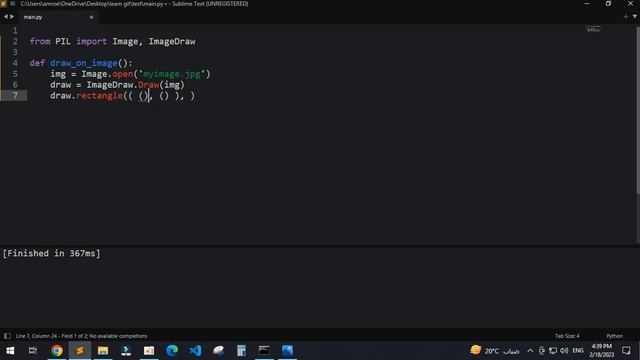Switch the ENG input language indicator
The width and height of the screenshot is (640, 360).
578,351
